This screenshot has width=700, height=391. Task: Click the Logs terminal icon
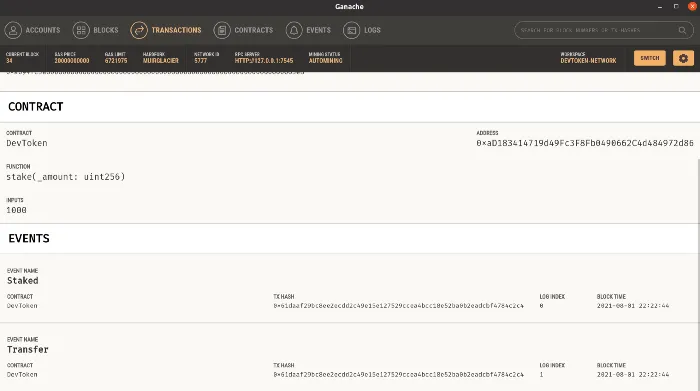click(351, 30)
